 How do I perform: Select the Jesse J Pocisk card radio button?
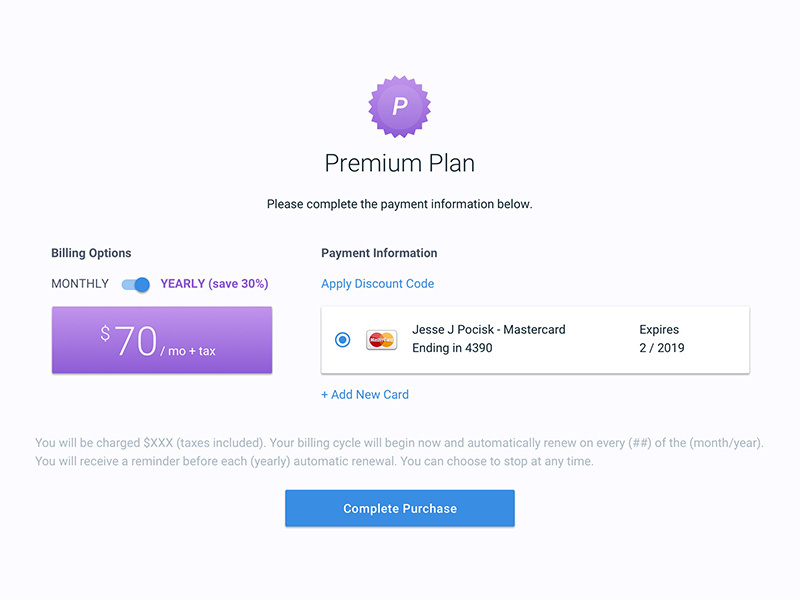(343, 340)
